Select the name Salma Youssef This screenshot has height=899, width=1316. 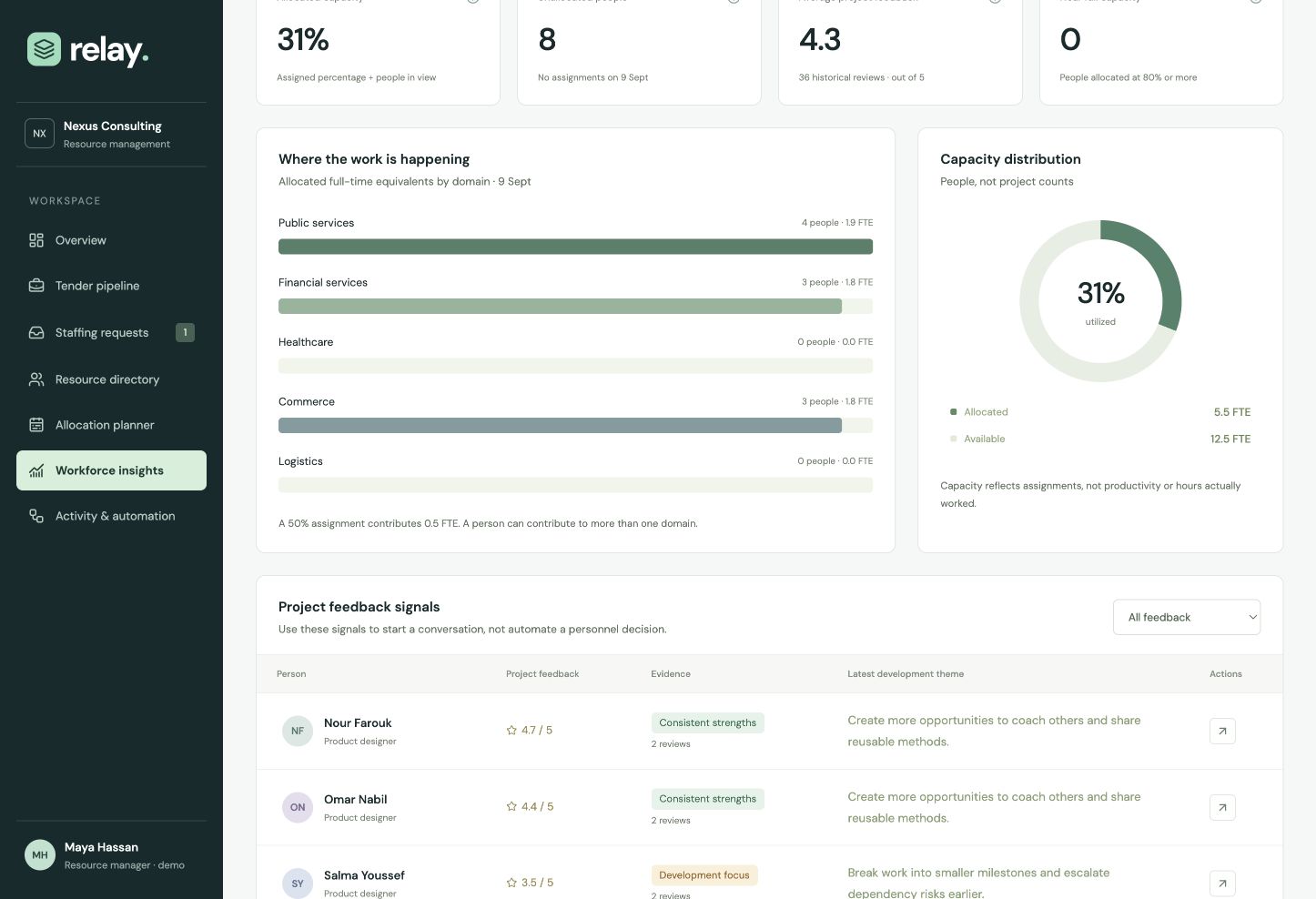[364, 875]
